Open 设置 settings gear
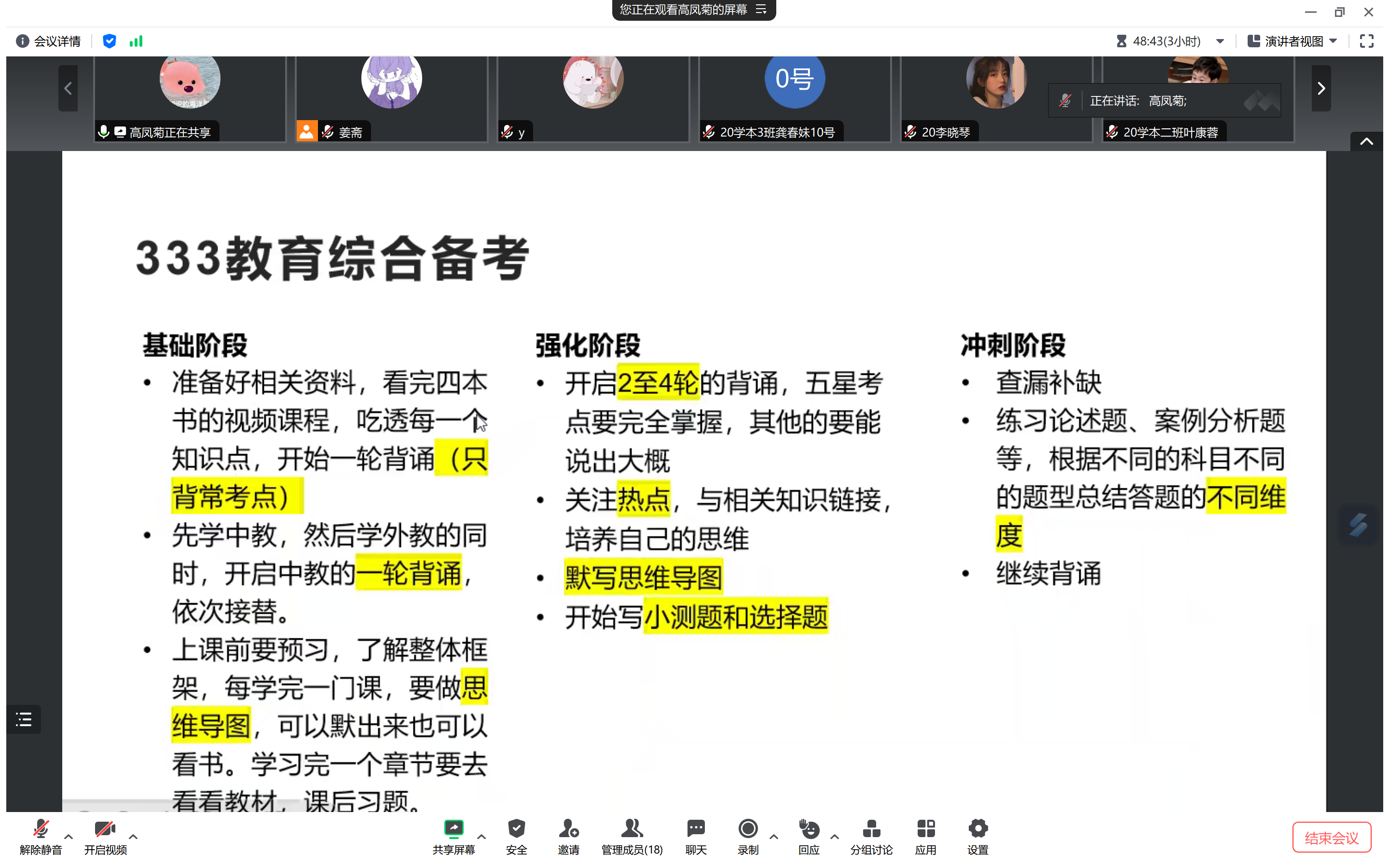 (978, 837)
